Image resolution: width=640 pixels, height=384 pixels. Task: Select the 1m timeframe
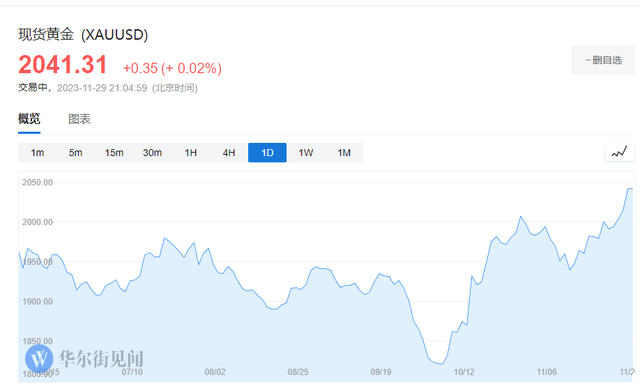37,153
